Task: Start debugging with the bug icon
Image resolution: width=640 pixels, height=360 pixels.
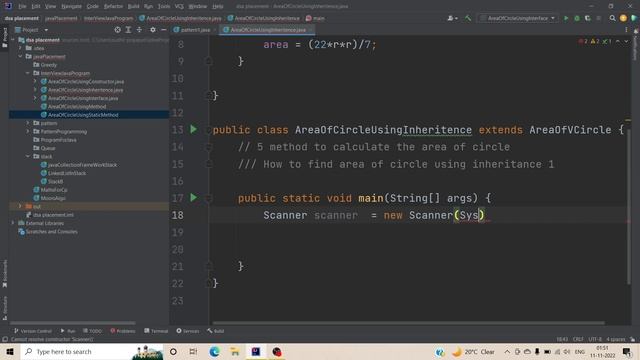Action: click(577, 18)
